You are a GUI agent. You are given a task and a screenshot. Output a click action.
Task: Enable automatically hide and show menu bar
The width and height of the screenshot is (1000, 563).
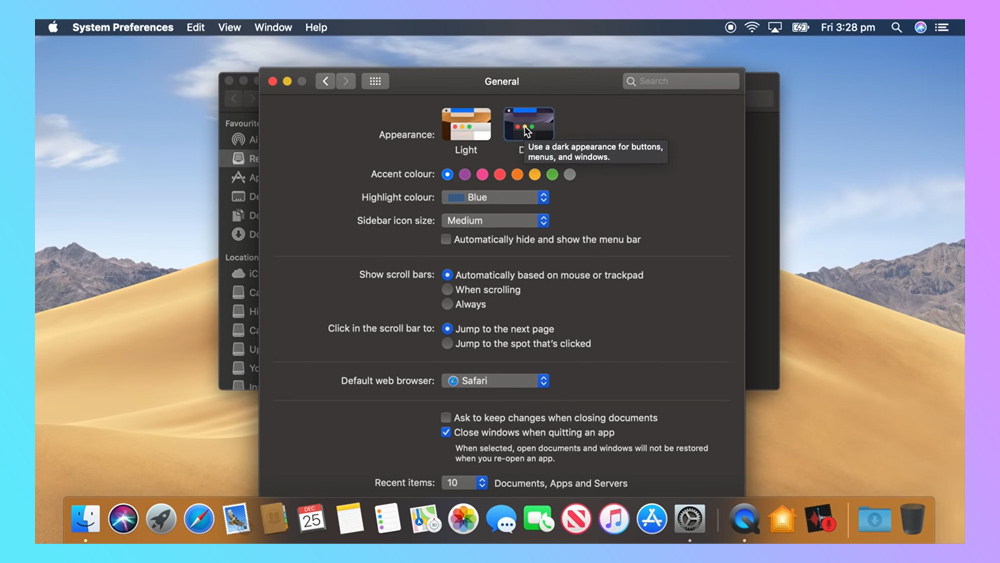point(446,240)
